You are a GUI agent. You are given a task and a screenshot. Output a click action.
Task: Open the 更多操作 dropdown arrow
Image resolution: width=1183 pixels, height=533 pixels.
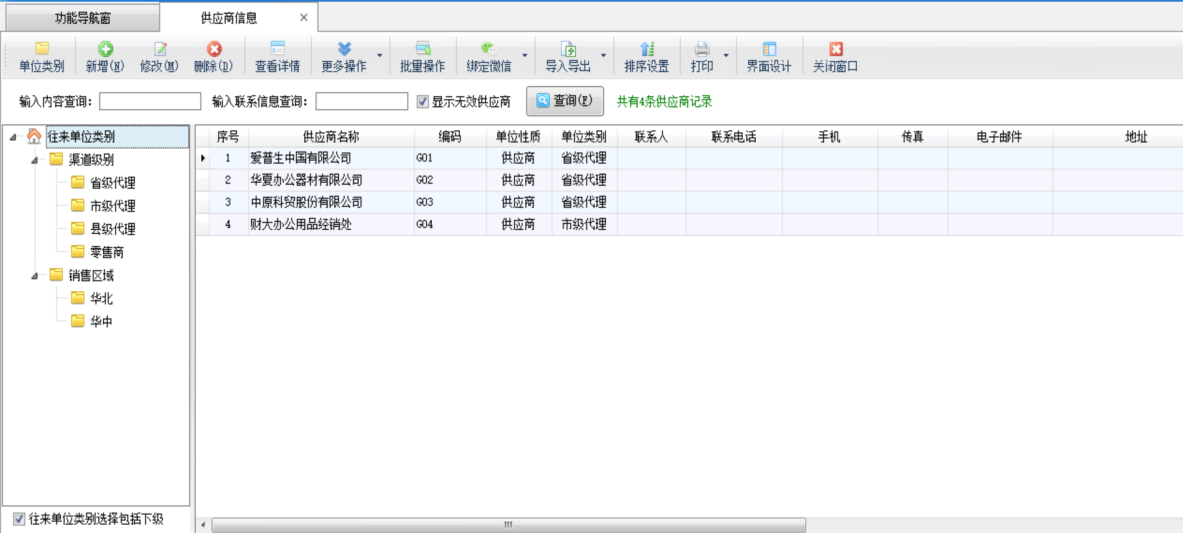[x=378, y=56]
